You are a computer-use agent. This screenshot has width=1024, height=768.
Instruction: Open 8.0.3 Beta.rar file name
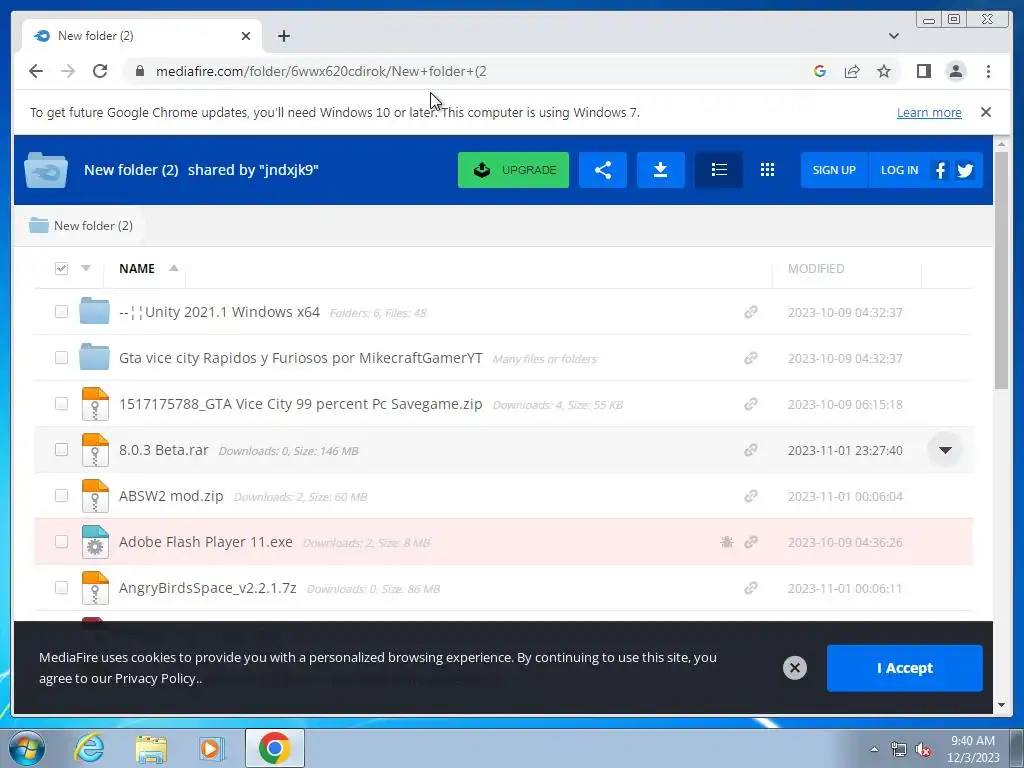pyautogui.click(x=164, y=450)
